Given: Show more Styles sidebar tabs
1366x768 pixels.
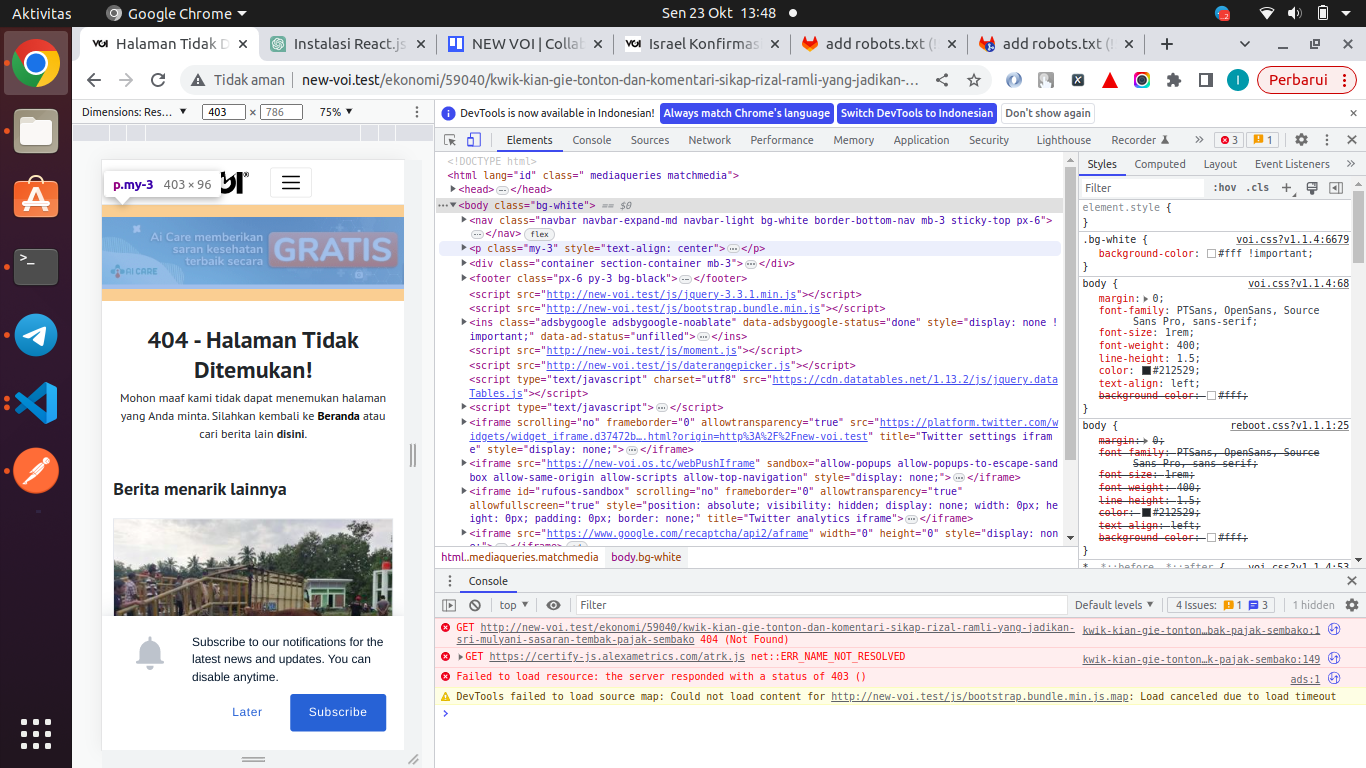Looking at the screenshot, I should [1351, 164].
